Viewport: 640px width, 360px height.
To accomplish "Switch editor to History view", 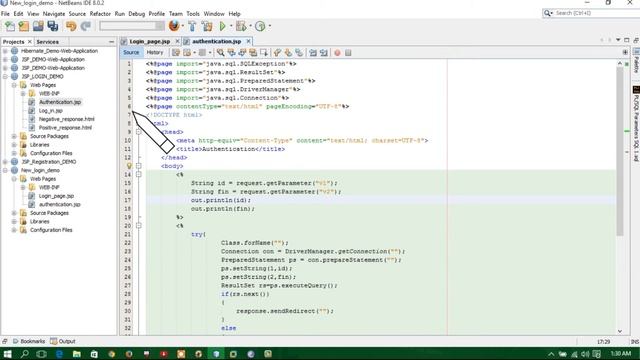I will 155,53.
